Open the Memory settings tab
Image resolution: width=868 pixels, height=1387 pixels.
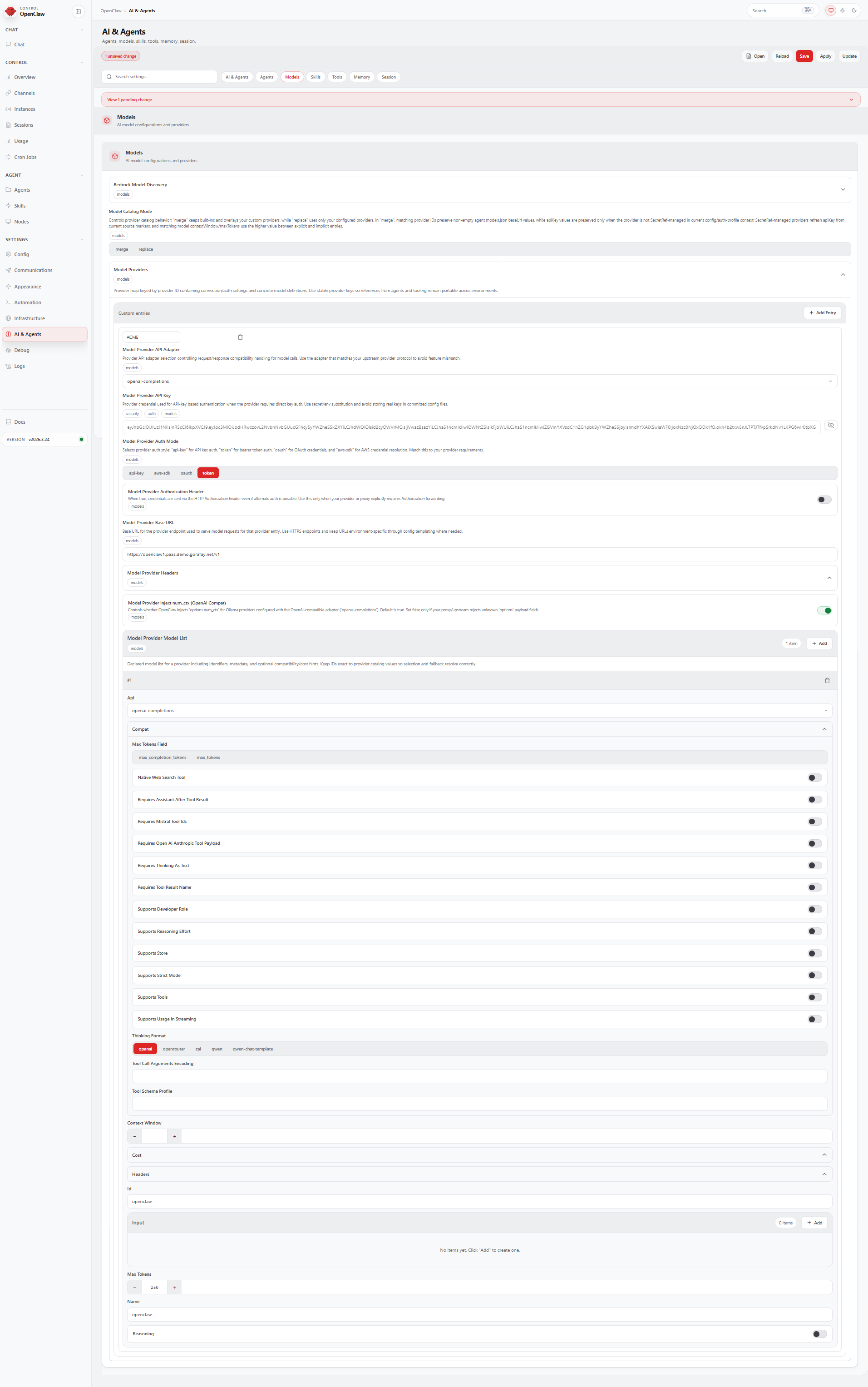pos(362,77)
